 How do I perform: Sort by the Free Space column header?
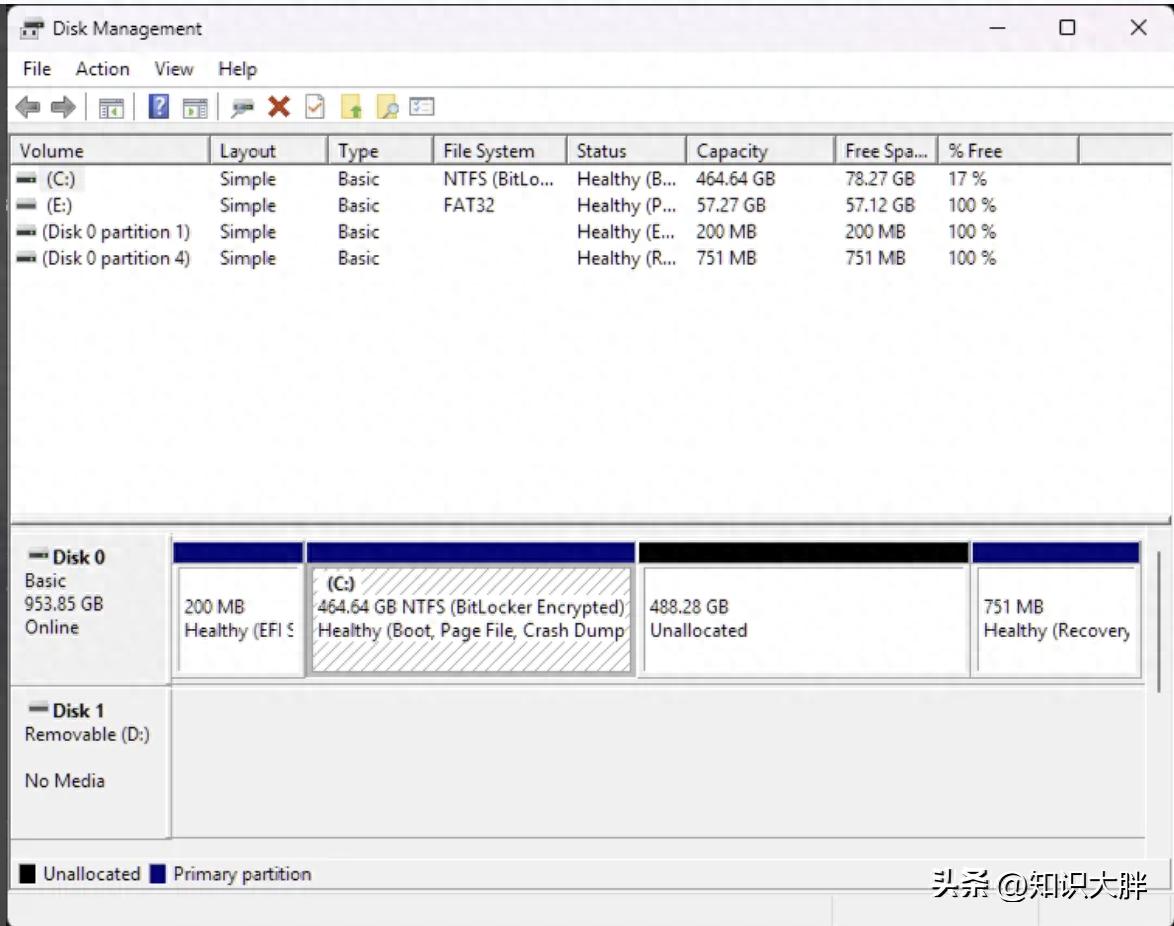886,150
